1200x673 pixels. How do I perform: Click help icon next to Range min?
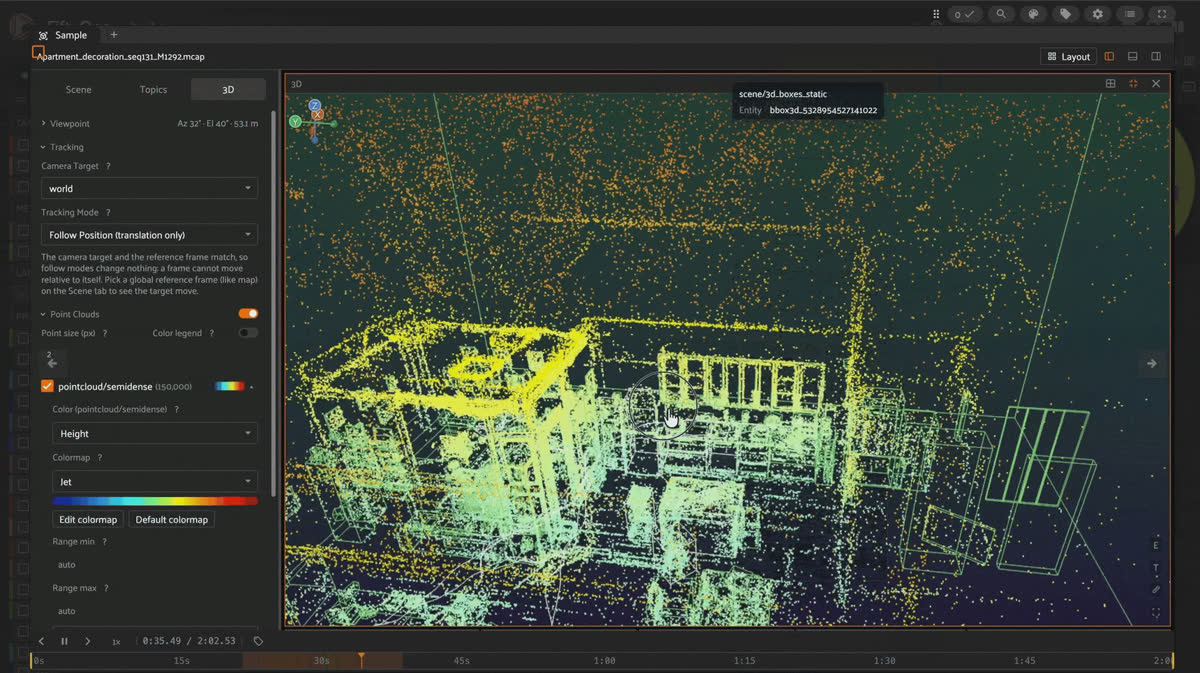pyautogui.click(x=104, y=541)
